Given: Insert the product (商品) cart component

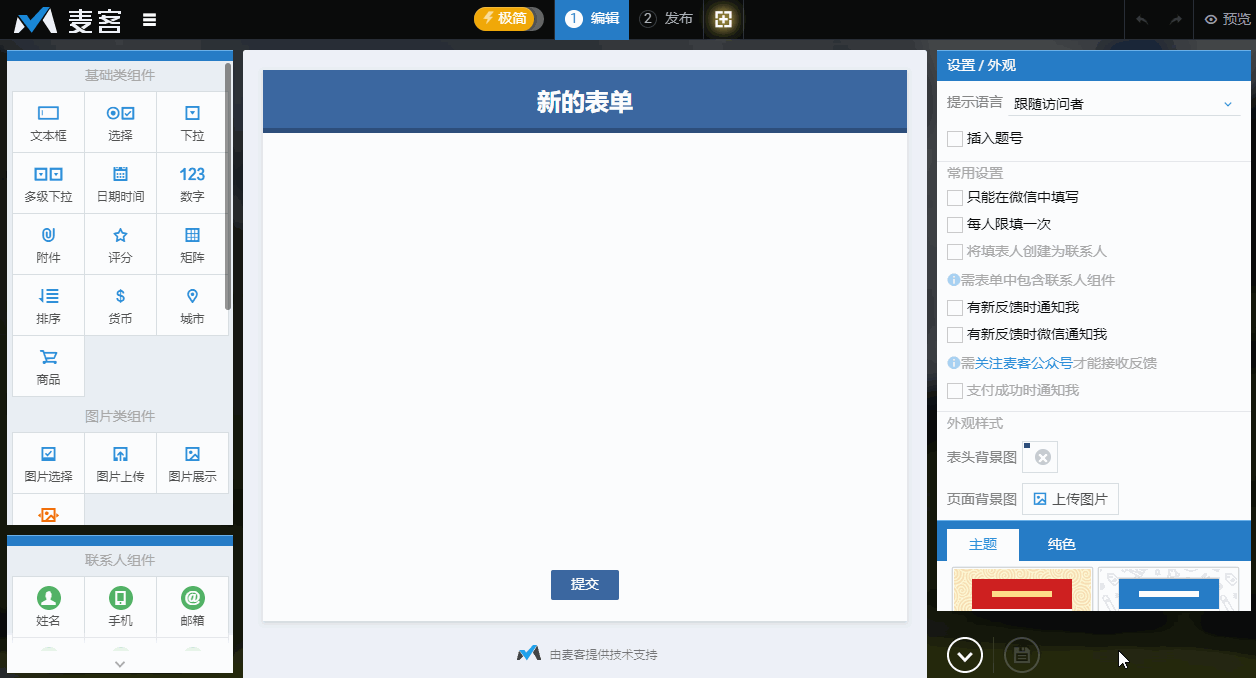Looking at the screenshot, I should pyautogui.click(x=48, y=367).
